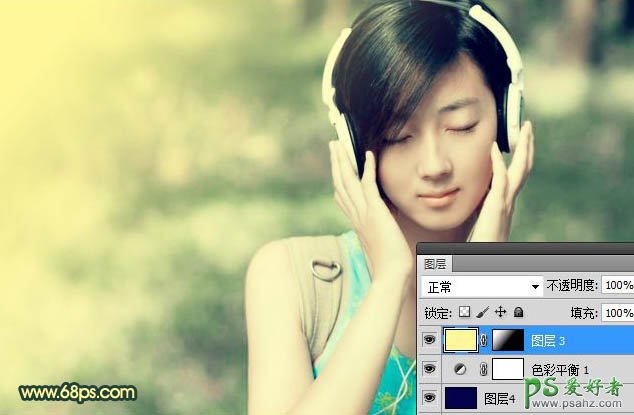Click the dark blue 图层4 thumbnail

pos(459,398)
